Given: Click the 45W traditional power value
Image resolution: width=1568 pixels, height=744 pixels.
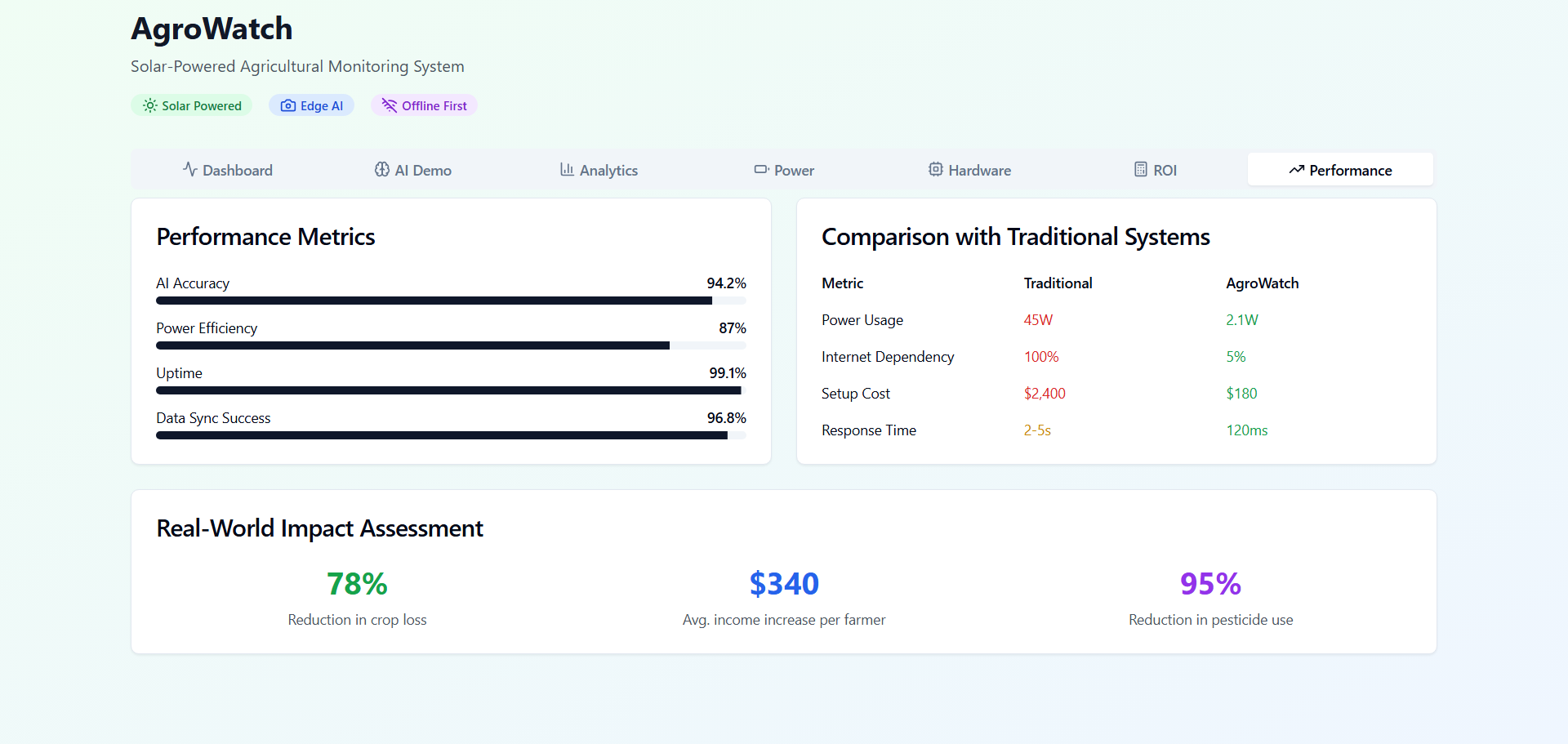Looking at the screenshot, I should [x=1039, y=320].
